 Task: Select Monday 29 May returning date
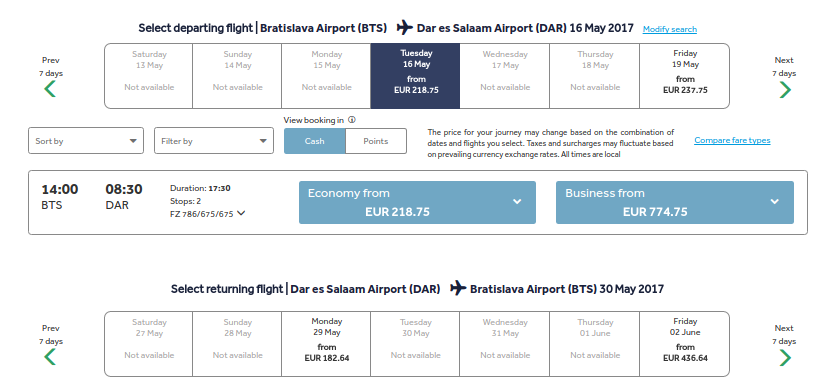[326, 343]
